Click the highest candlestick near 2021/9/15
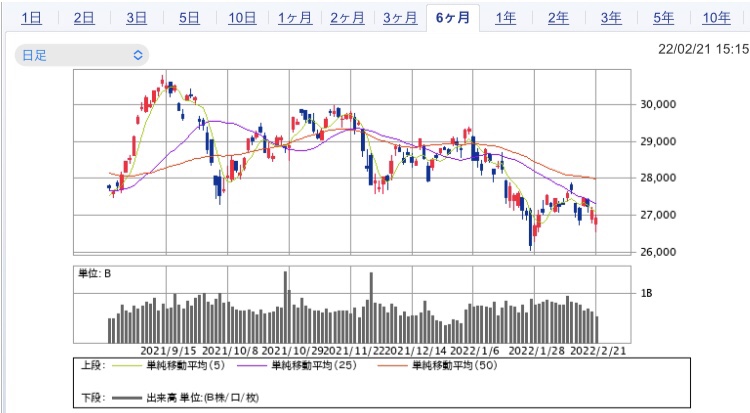The height and width of the screenshot is (413, 750). pyautogui.click(x=163, y=81)
